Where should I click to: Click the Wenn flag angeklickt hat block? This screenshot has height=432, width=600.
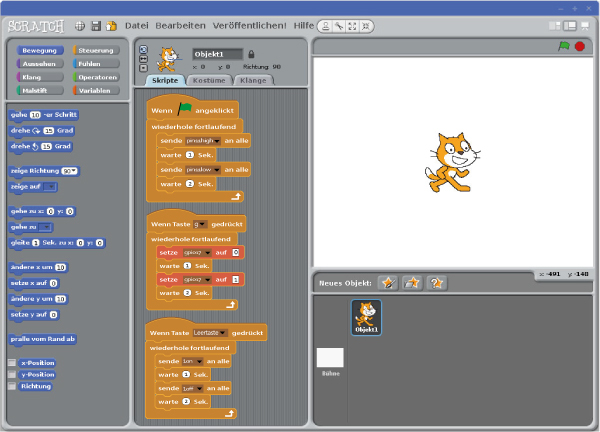pyautogui.click(x=192, y=110)
